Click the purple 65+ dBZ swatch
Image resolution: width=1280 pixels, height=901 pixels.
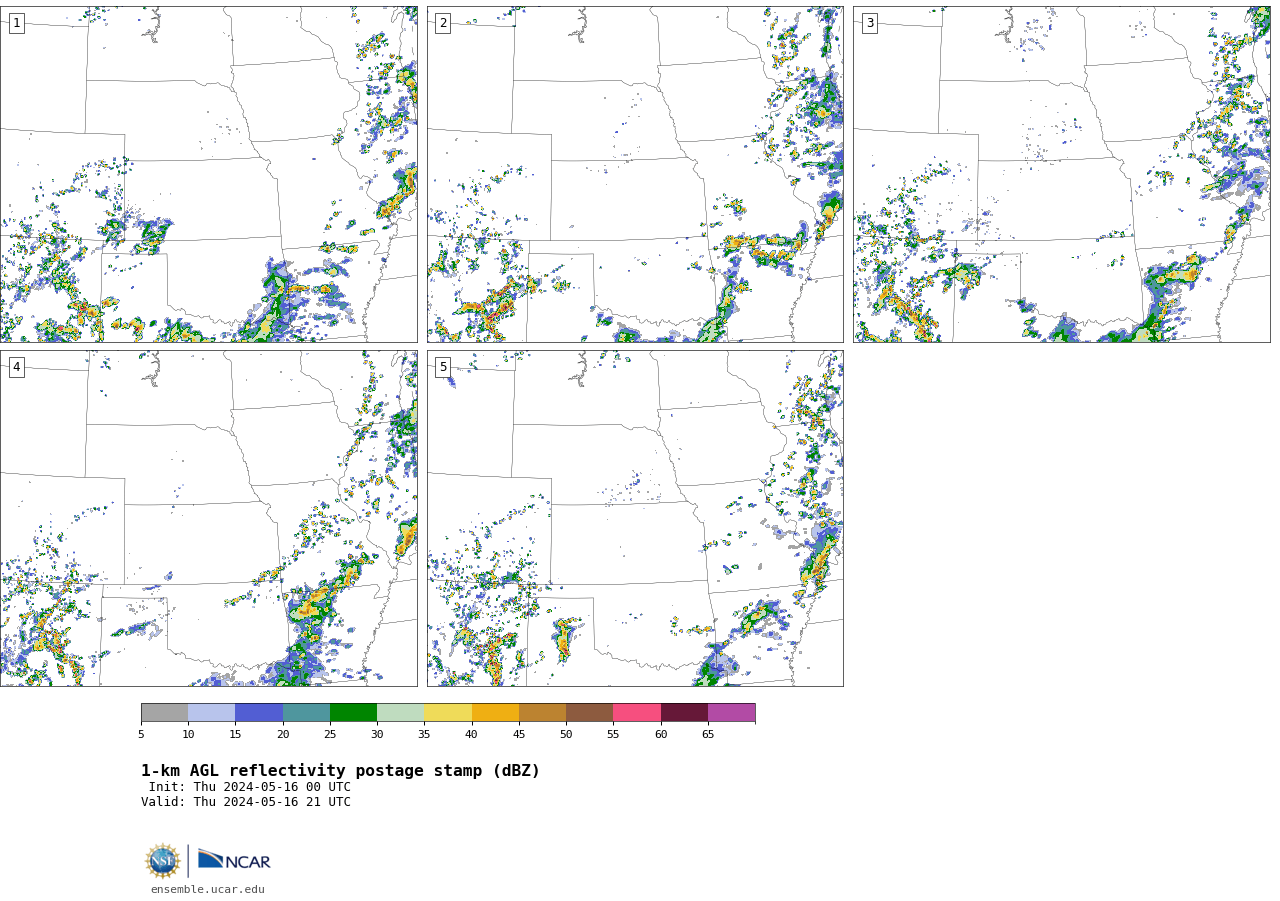[731, 713]
